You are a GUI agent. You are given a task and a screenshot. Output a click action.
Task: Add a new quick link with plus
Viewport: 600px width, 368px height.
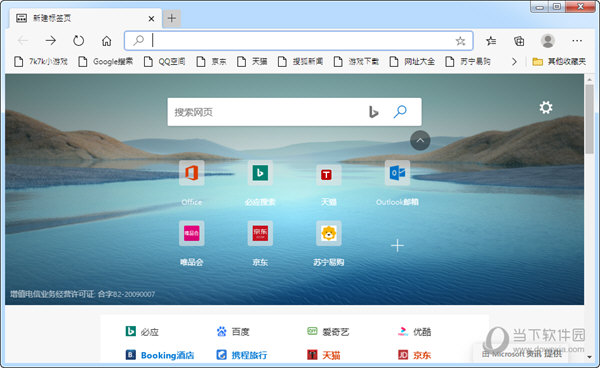397,245
